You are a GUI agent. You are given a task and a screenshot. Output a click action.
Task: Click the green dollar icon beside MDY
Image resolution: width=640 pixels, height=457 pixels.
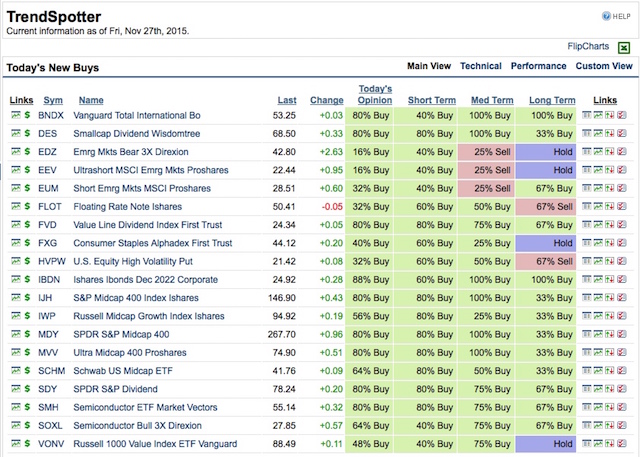[27, 334]
